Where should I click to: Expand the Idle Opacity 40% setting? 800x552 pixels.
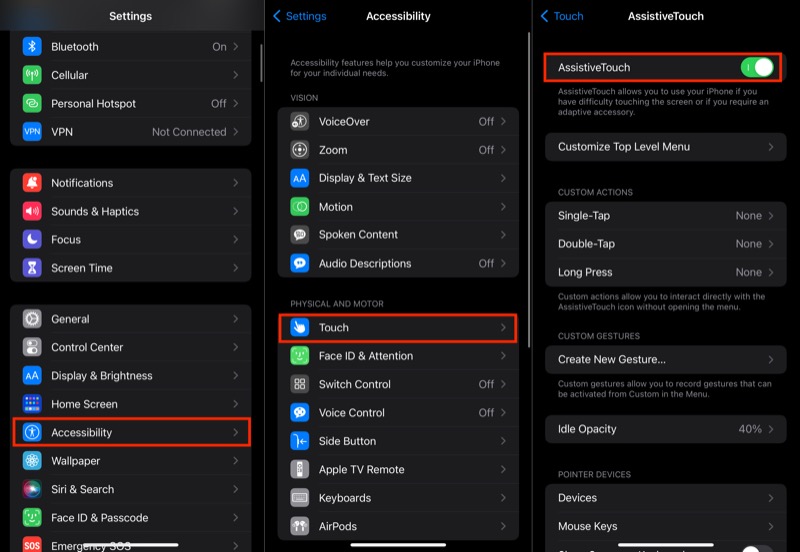(665, 429)
